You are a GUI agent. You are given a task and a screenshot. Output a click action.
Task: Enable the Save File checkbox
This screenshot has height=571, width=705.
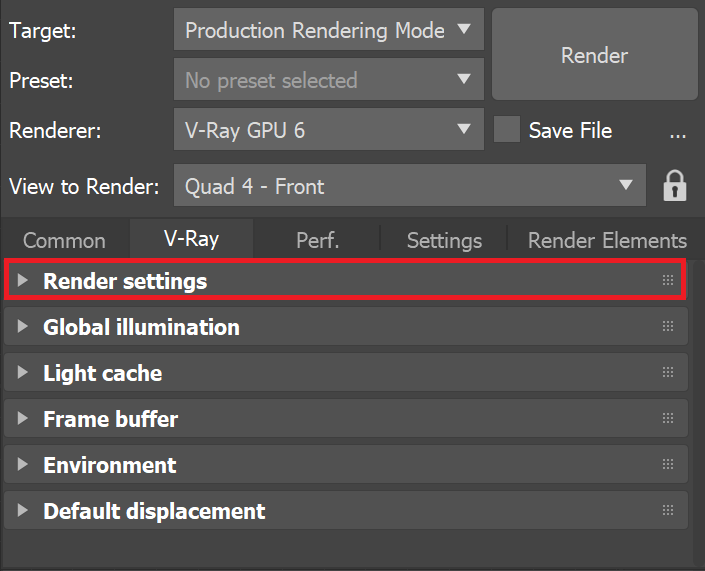[x=507, y=129]
